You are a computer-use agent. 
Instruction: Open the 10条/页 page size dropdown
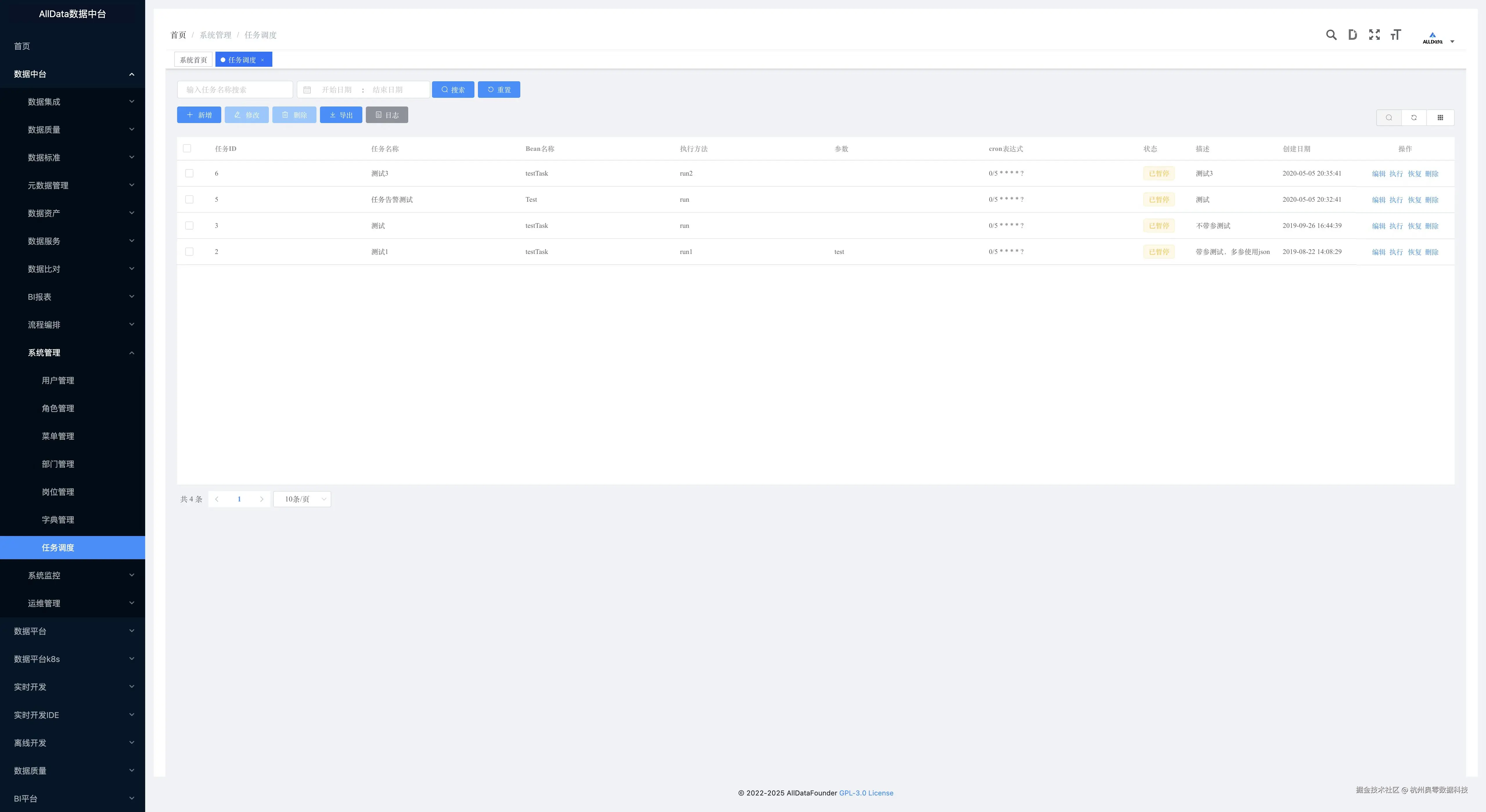302,499
